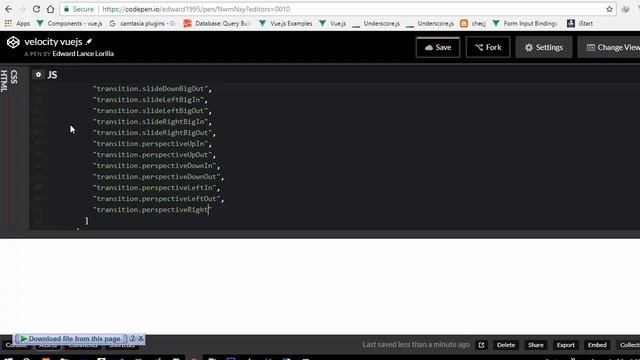
Task: Embed this pen
Action: (x=597, y=345)
